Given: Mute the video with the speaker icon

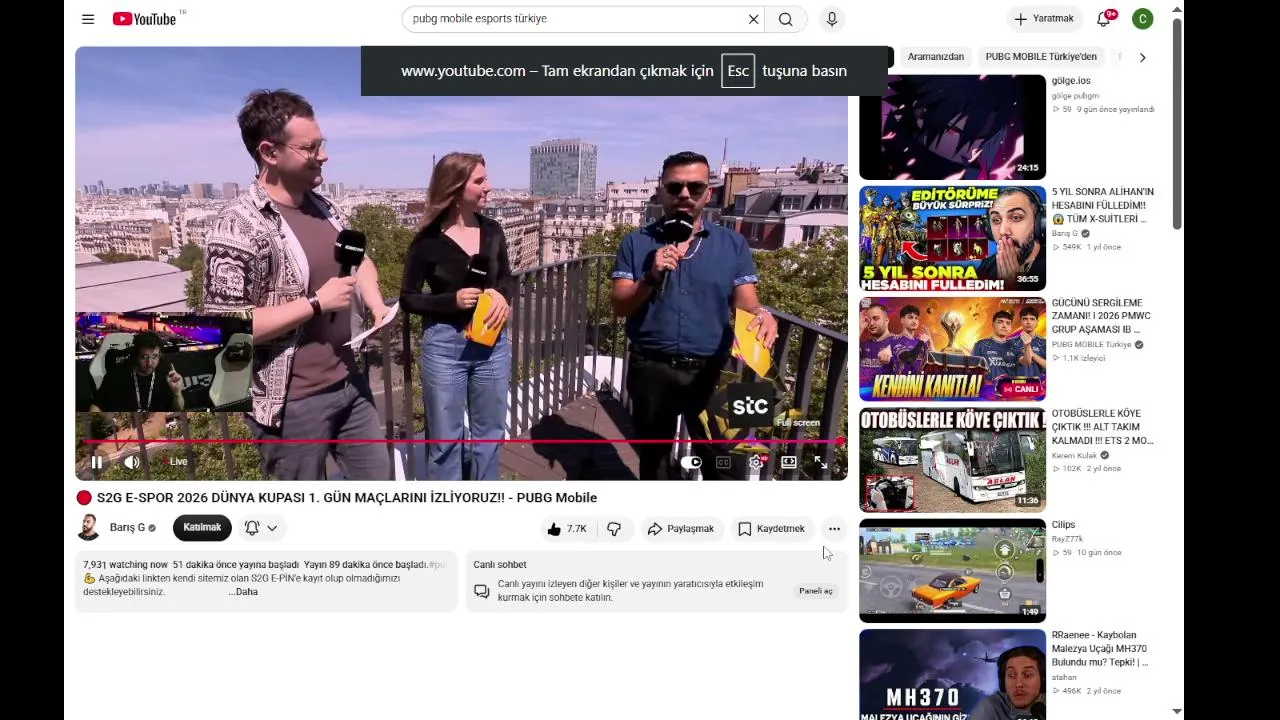Looking at the screenshot, I should pos(131,462).
